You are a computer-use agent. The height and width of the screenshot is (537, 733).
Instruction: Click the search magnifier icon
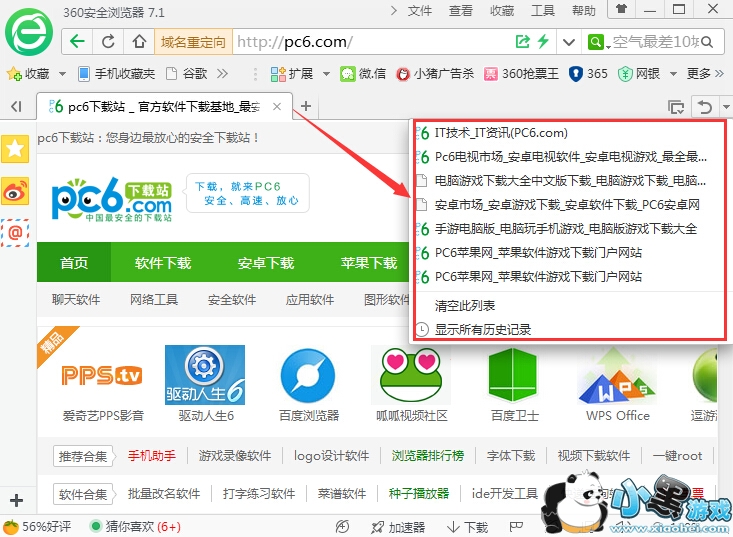tap(707, 42)
